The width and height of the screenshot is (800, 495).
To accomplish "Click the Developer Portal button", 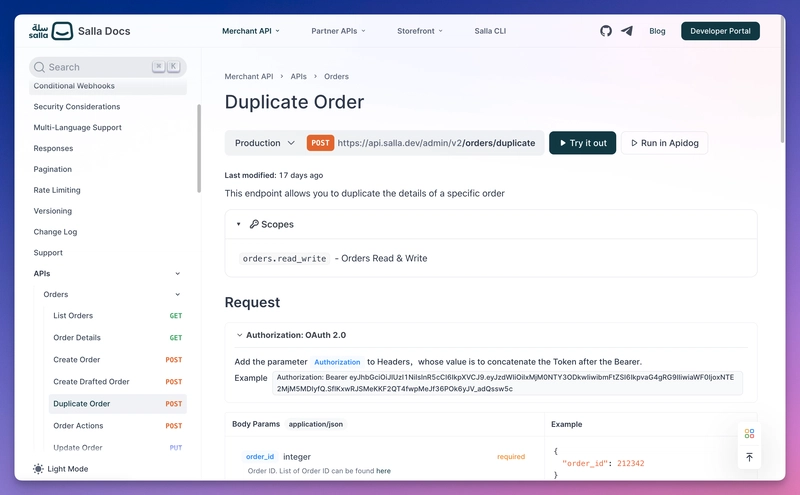I will pyautogui.click(x=720, y=31).
